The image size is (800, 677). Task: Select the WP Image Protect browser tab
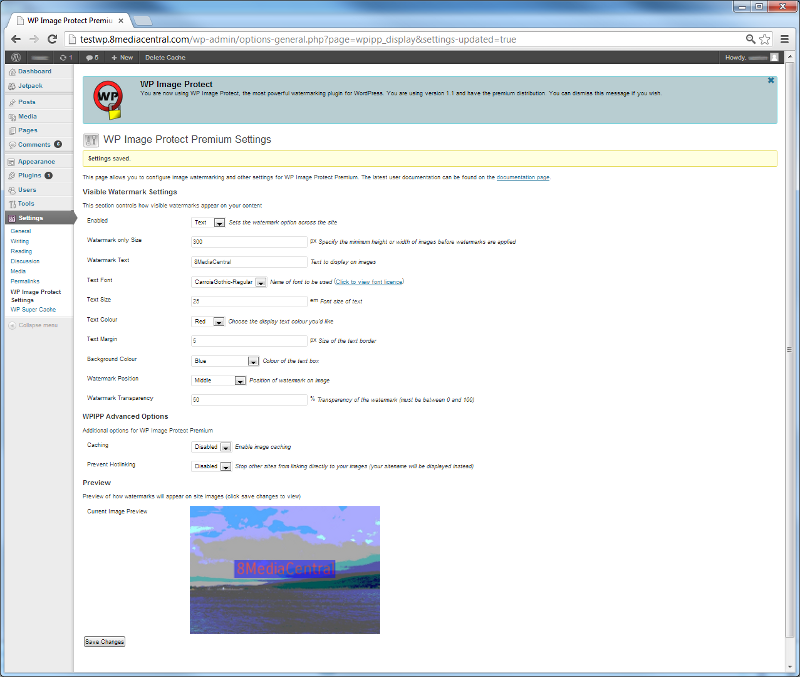(x=70, y=20)
